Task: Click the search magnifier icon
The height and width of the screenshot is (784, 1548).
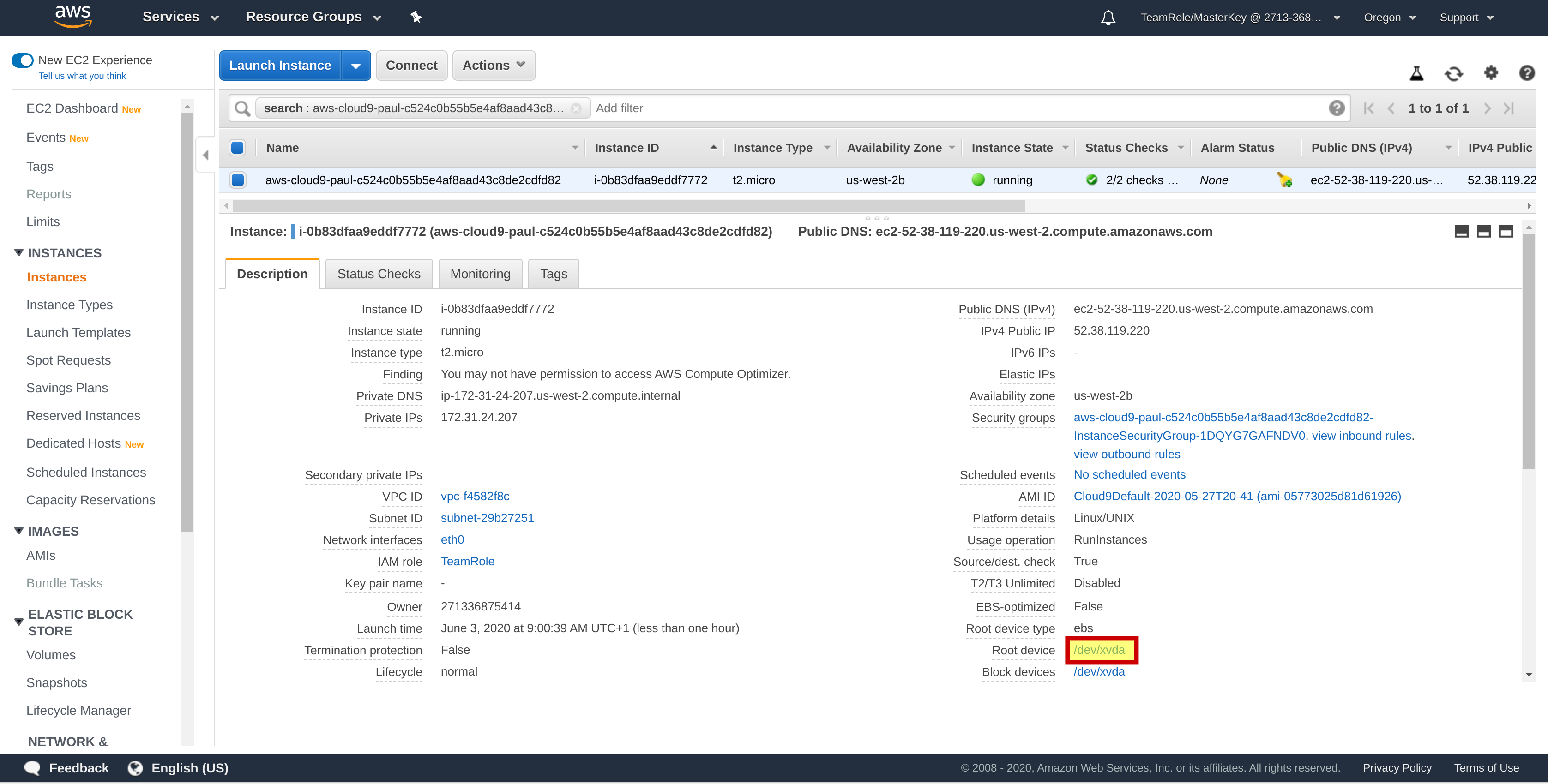Action: tap(242, 108)
